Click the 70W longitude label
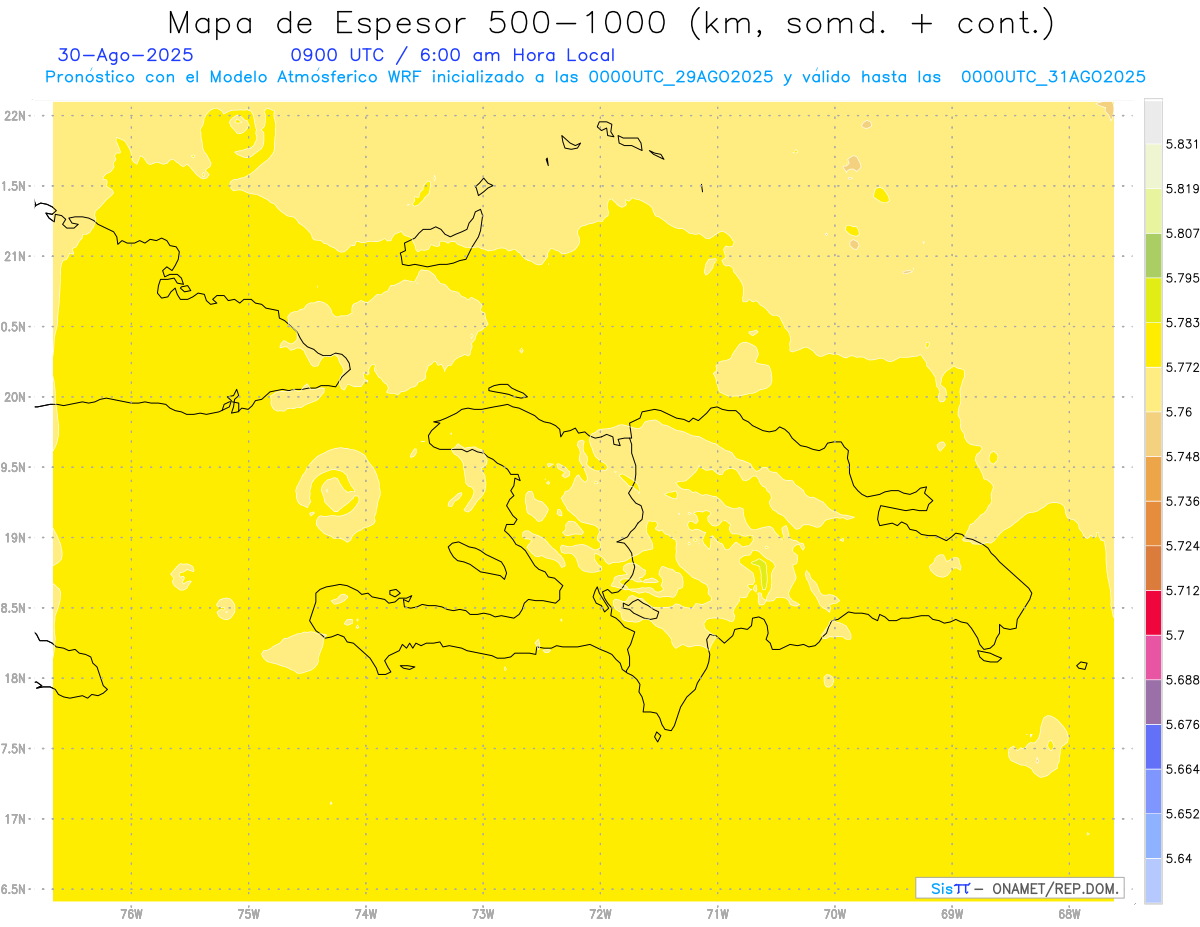The image size is (1200, 927). pyautogui.click(x=835, y=914)
